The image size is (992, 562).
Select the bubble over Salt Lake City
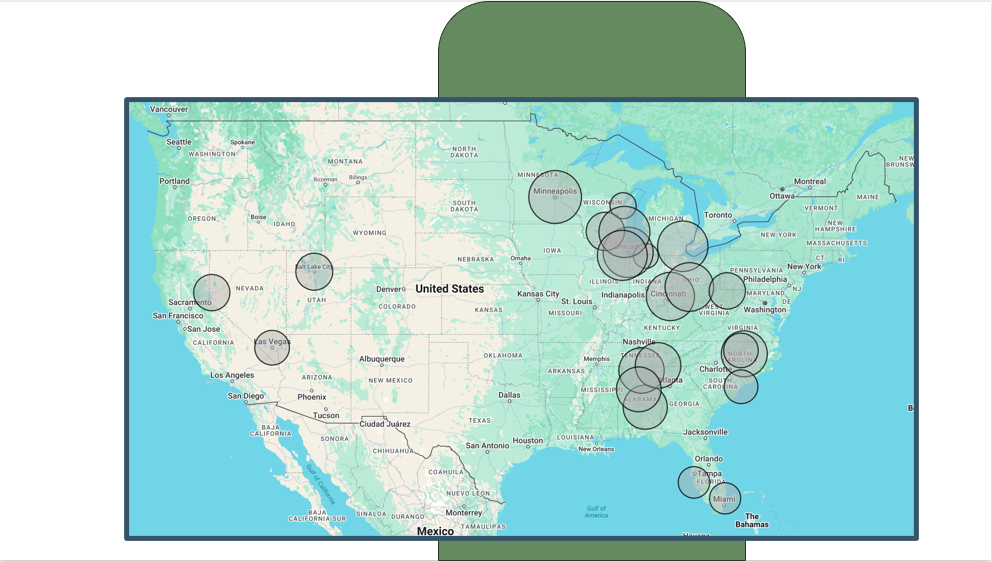314,272
